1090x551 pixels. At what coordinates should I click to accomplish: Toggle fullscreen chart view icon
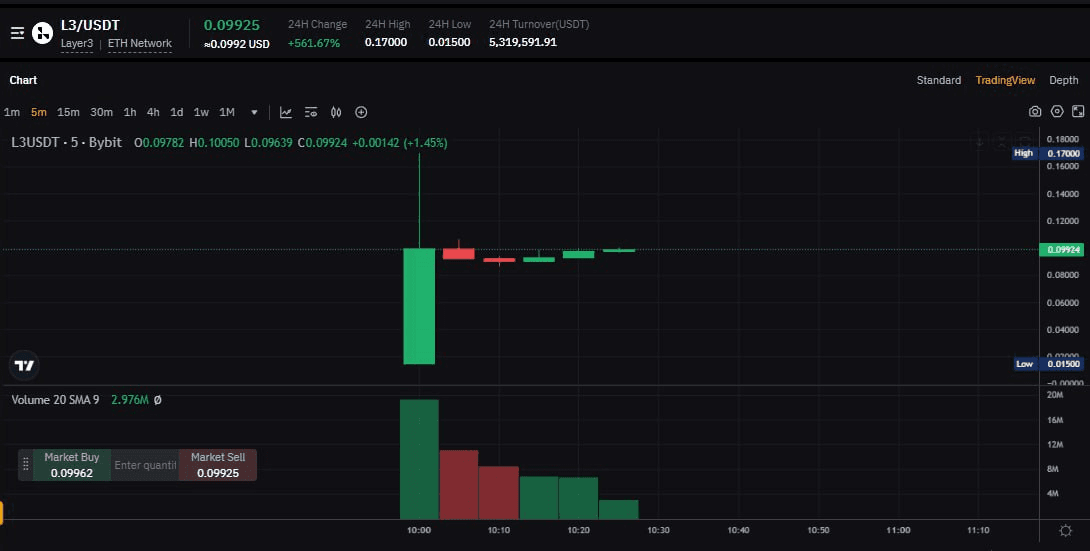1078,111
